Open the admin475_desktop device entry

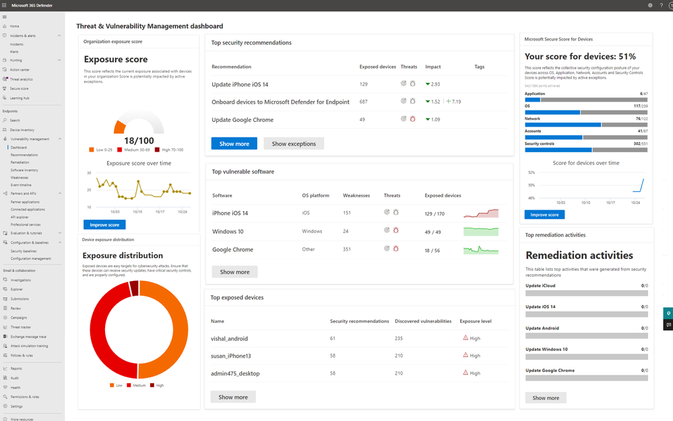click(235, 373)
